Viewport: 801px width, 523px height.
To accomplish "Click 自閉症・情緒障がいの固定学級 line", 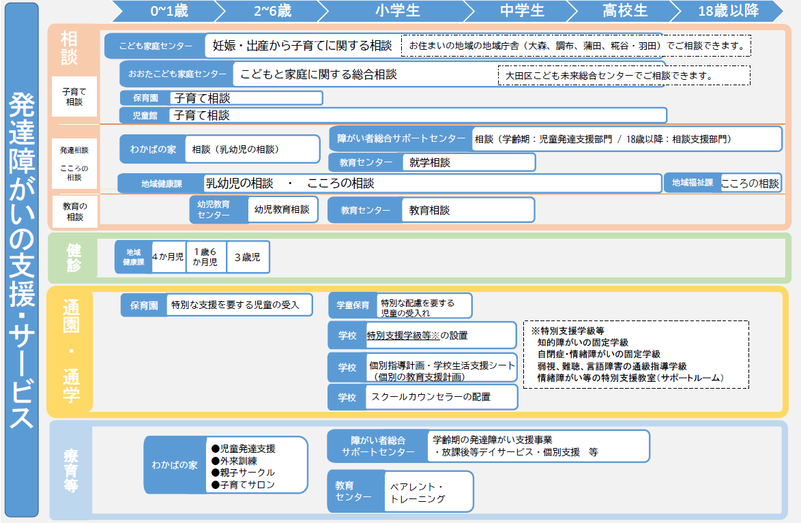I will (x=599, y=354).
